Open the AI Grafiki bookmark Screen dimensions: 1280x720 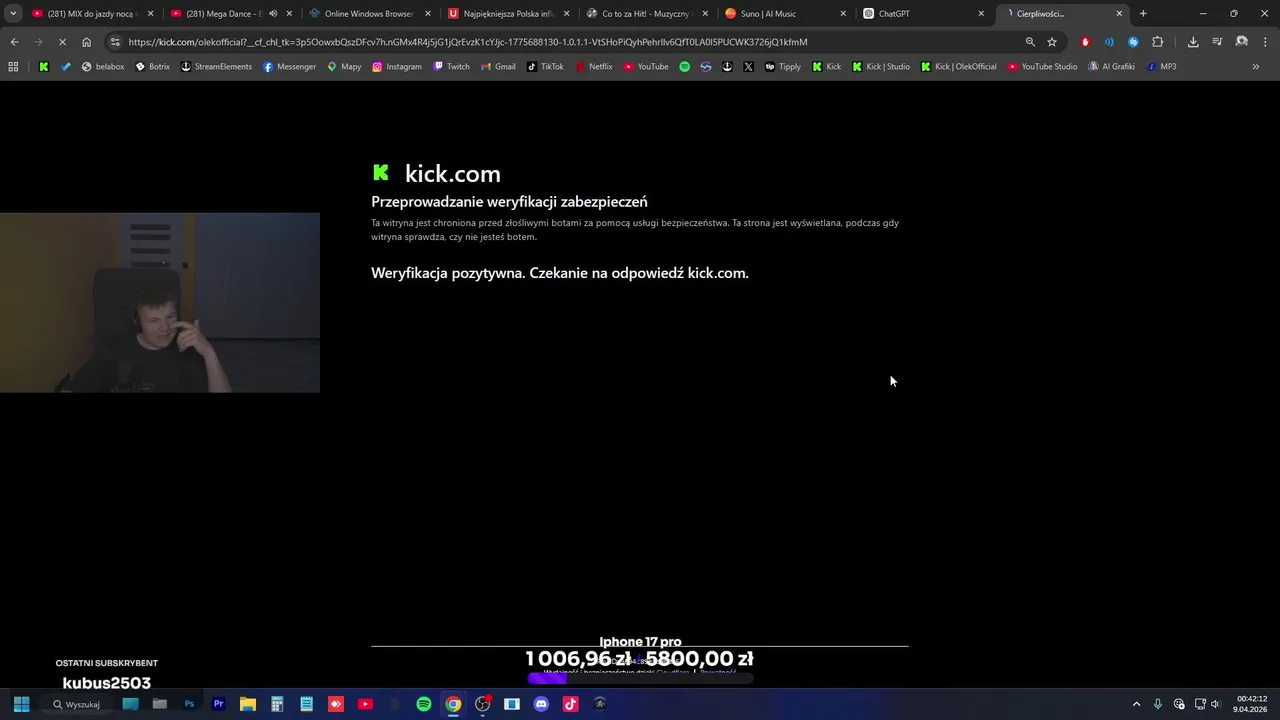click(1111, 67)
